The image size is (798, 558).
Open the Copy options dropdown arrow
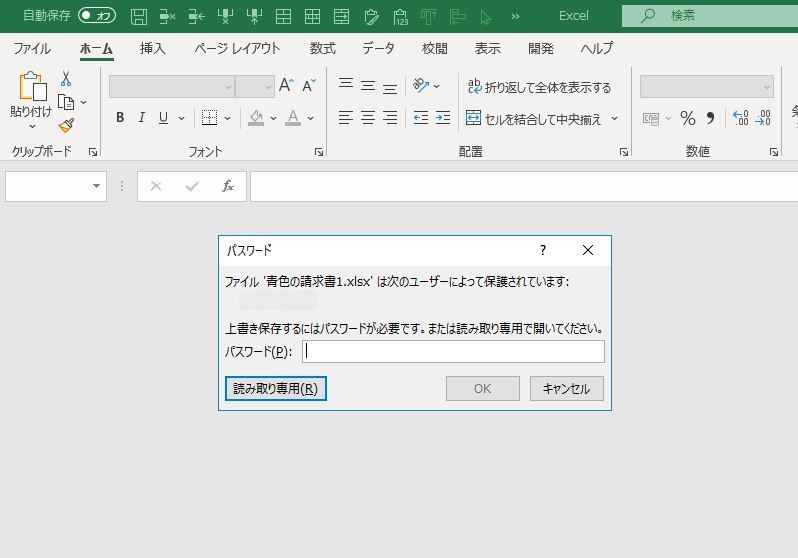83,102
